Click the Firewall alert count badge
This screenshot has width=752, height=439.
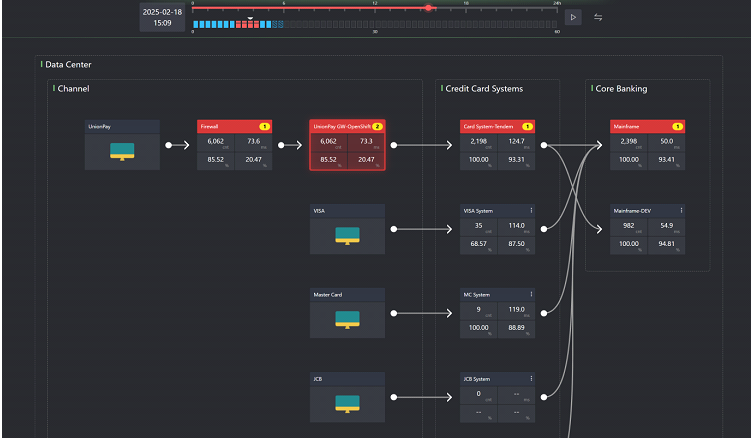pos(264,127)
